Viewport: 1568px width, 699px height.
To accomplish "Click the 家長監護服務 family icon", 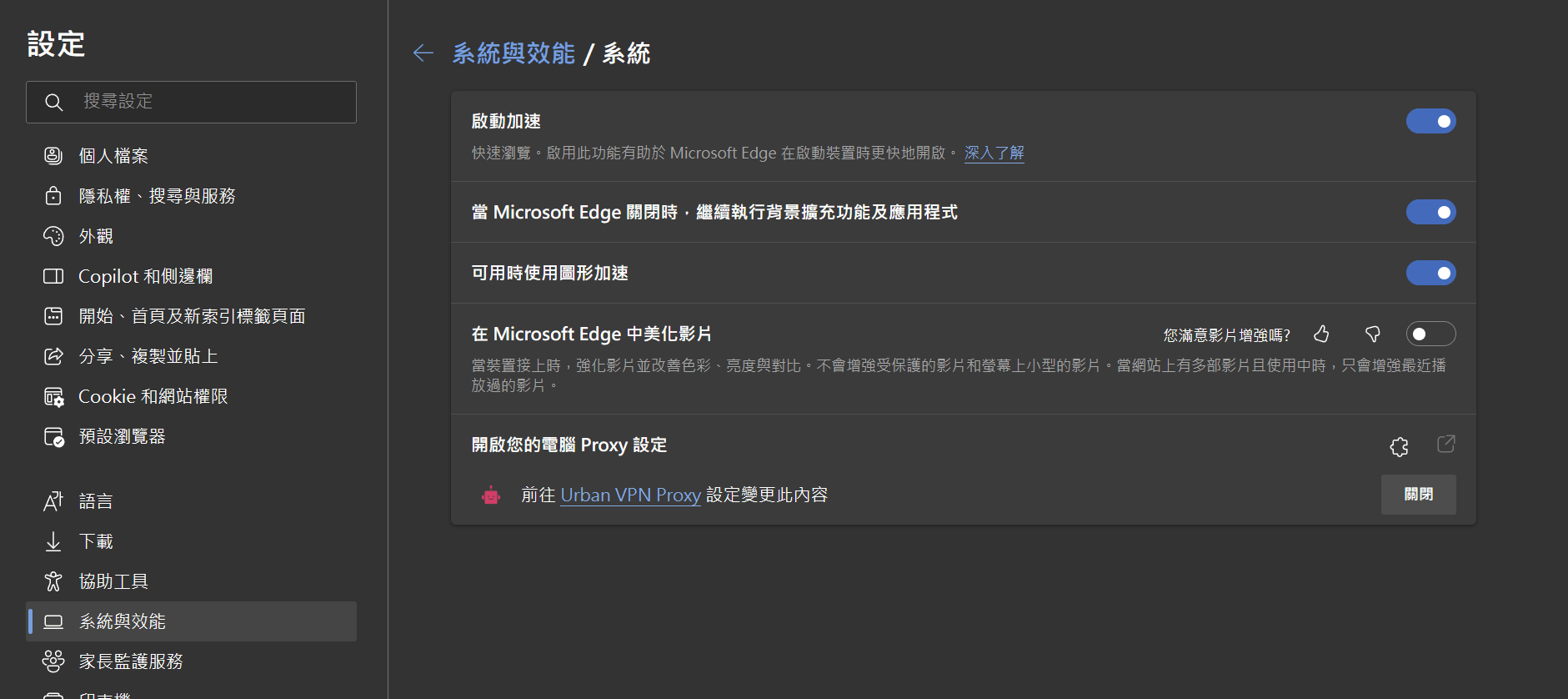I will (x=53, y=661).
